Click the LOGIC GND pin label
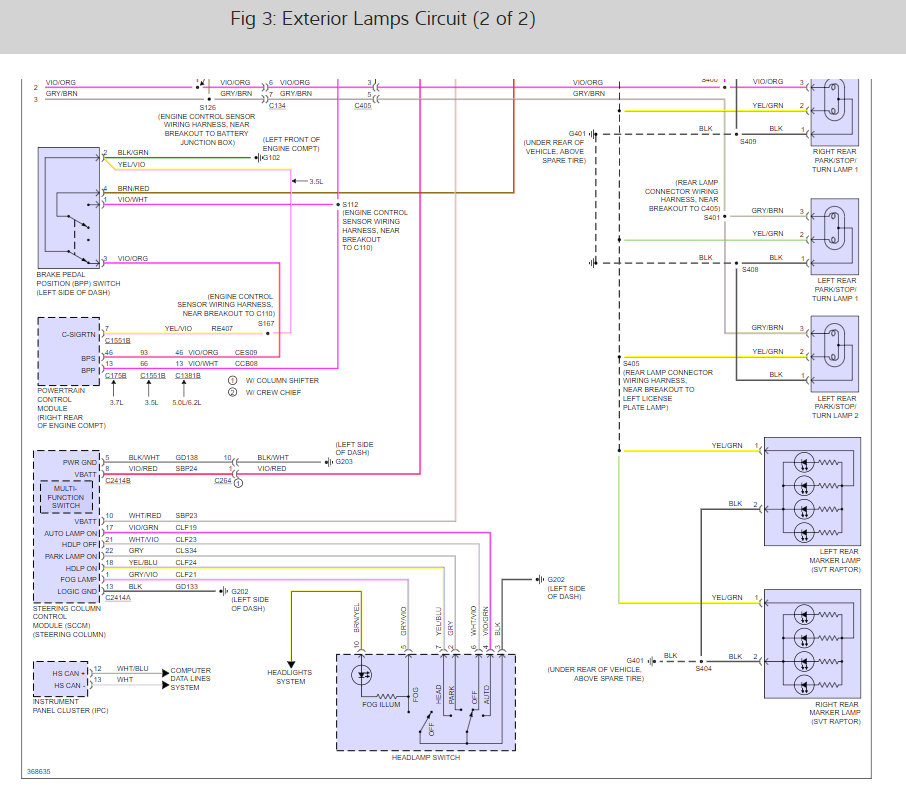The image size is (906, 791). click(77, 592)
